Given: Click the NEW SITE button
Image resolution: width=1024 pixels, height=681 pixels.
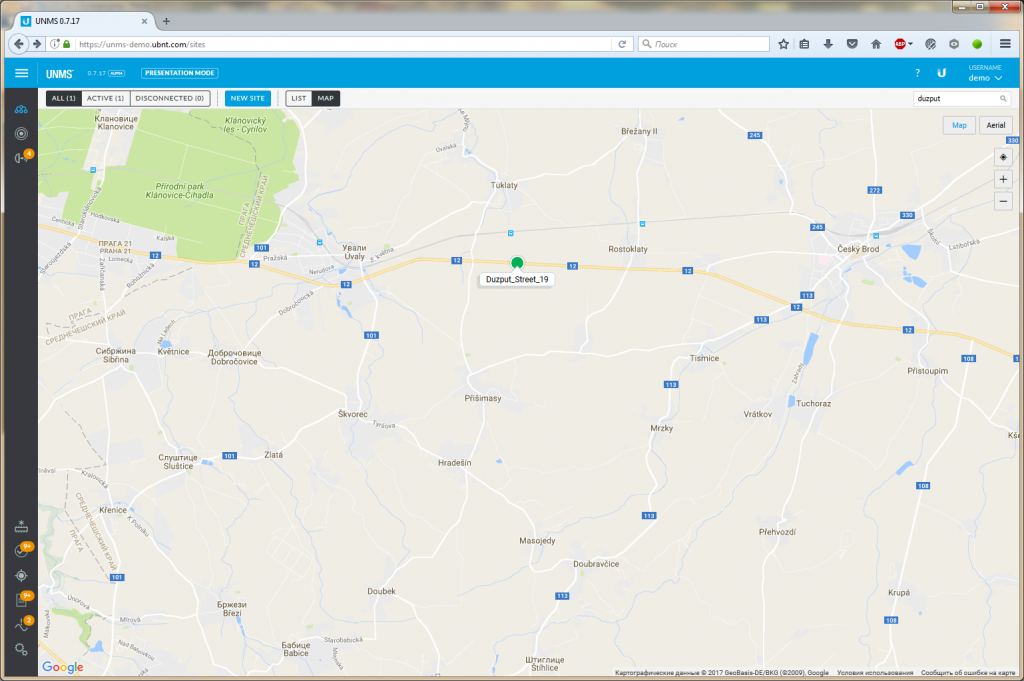Looking at the screenshot, I should point(247,98).
